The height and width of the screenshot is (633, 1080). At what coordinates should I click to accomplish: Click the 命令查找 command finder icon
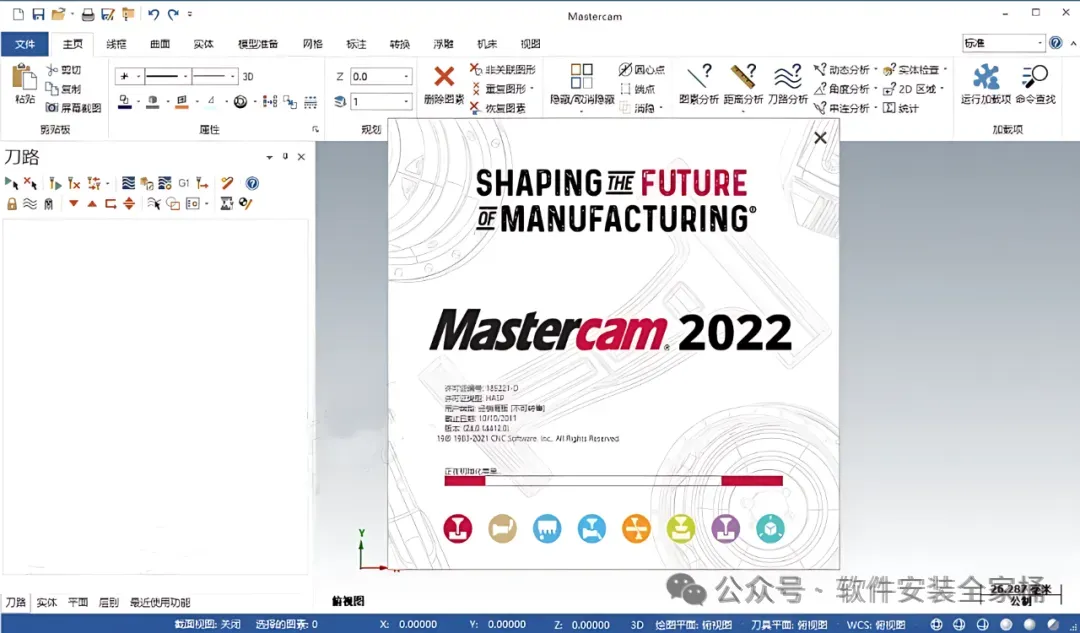coord(1035,76)
